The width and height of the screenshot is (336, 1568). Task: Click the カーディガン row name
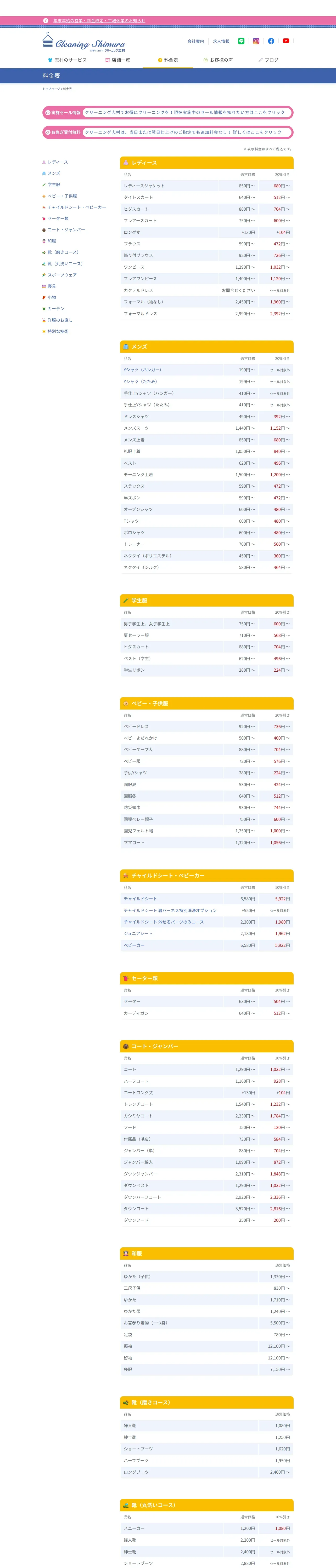click(136, 1013)
